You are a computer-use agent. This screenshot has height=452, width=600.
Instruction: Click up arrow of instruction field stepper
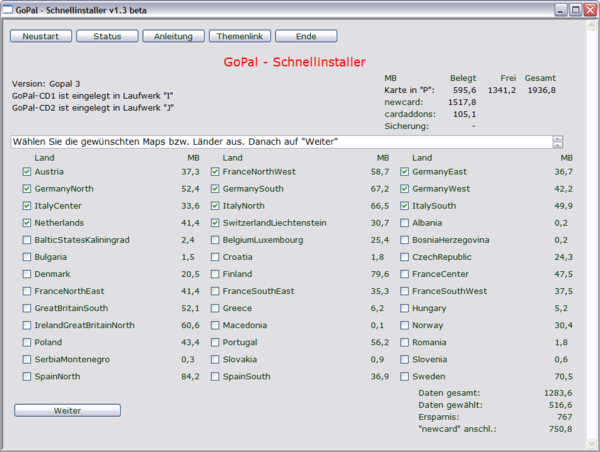coord(558,139)
